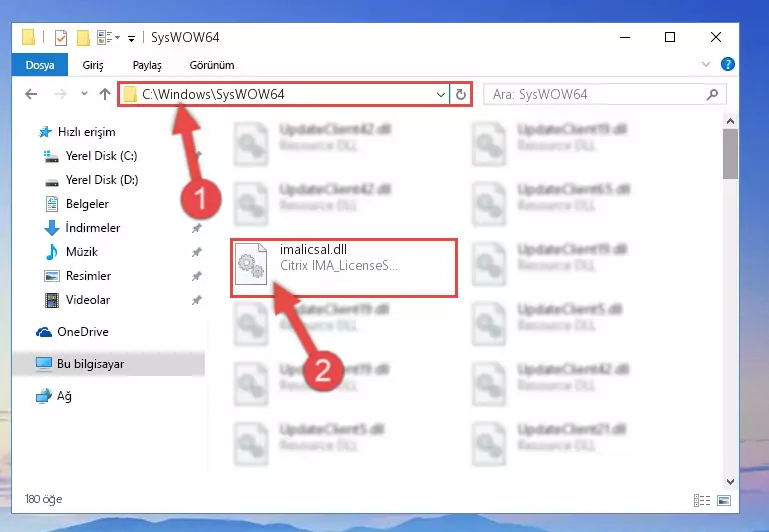This screenshot has width=769, height=532.
Task: Open the Resimler folder
Action: pyautogui.click(x=88, y=276)
